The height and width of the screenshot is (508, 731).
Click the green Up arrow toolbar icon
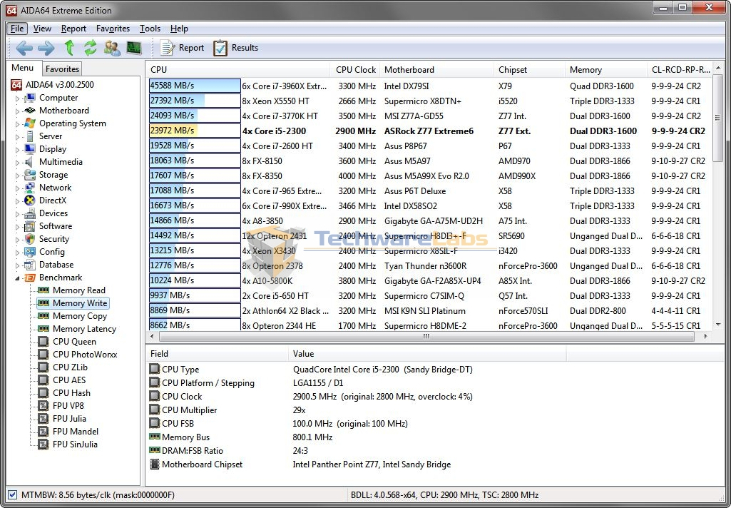point(69,48)
